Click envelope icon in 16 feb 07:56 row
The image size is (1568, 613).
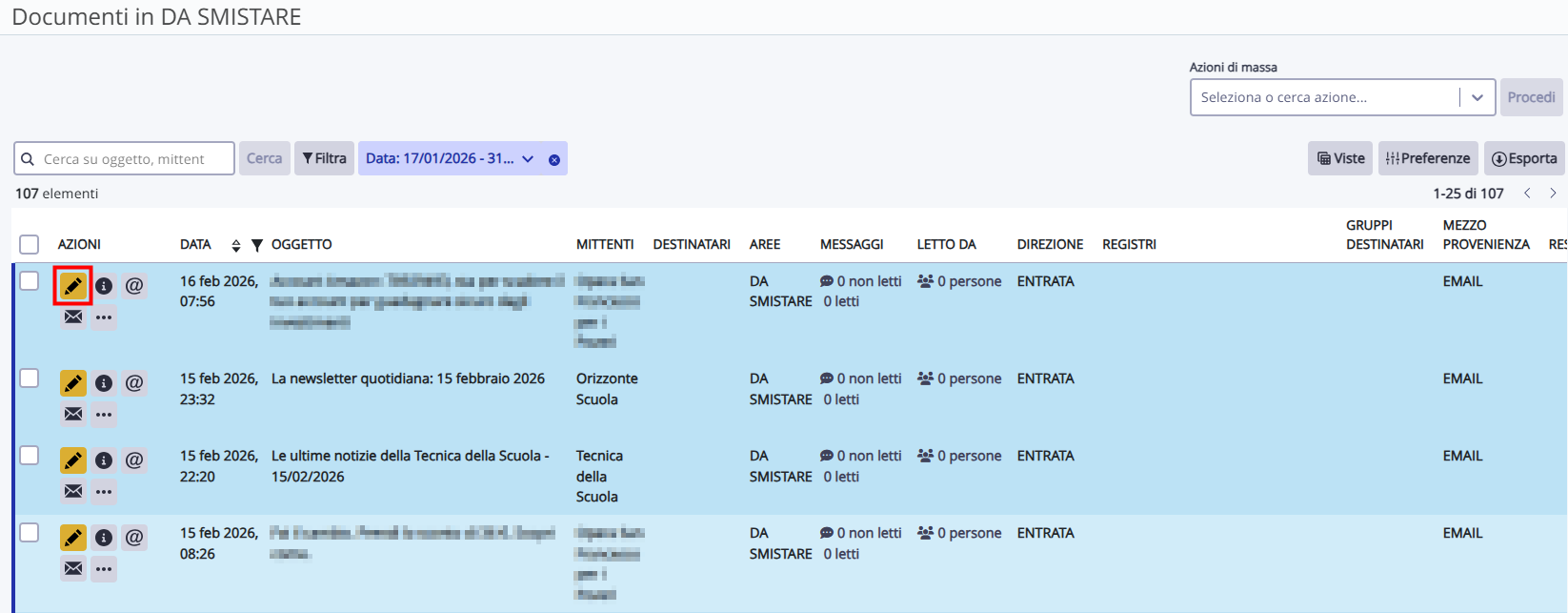pos(73,317)
